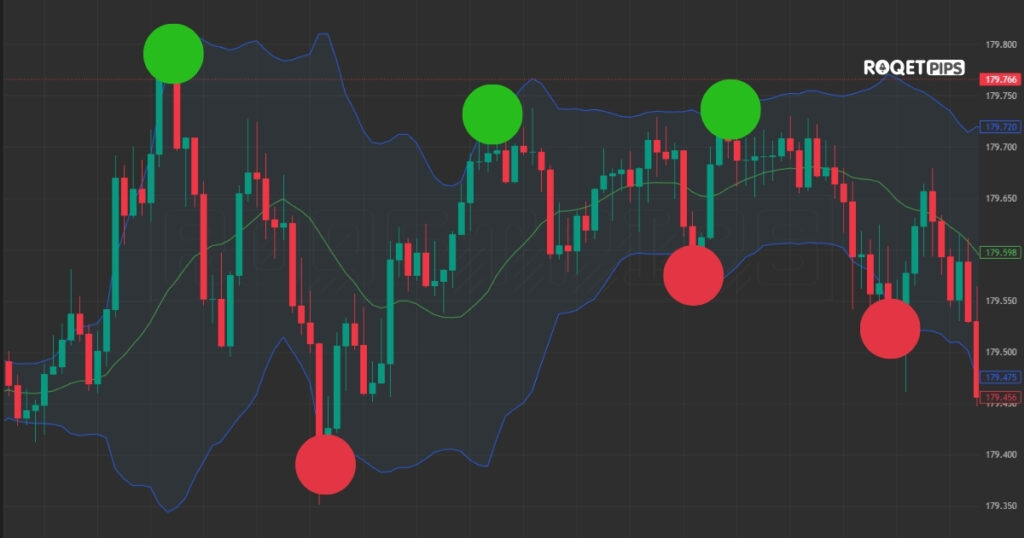Click the 179.750 price axis tick
This screenshot has height=538, width=1024.
1000,96
